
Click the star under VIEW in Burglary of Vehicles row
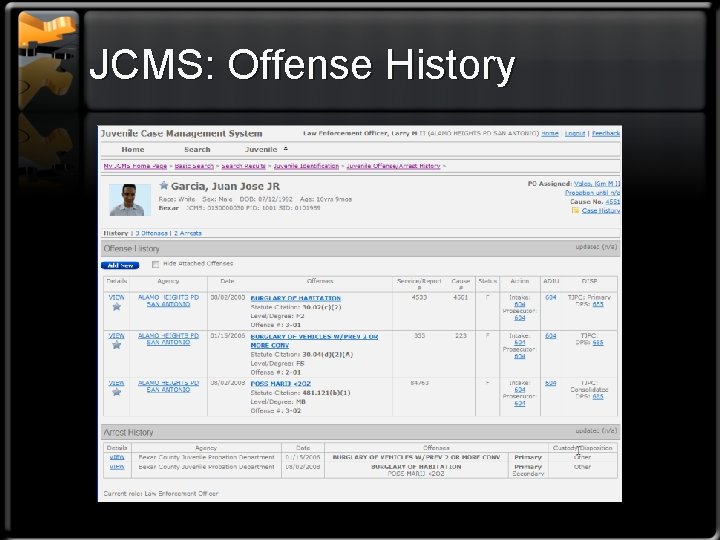point(117,345)
